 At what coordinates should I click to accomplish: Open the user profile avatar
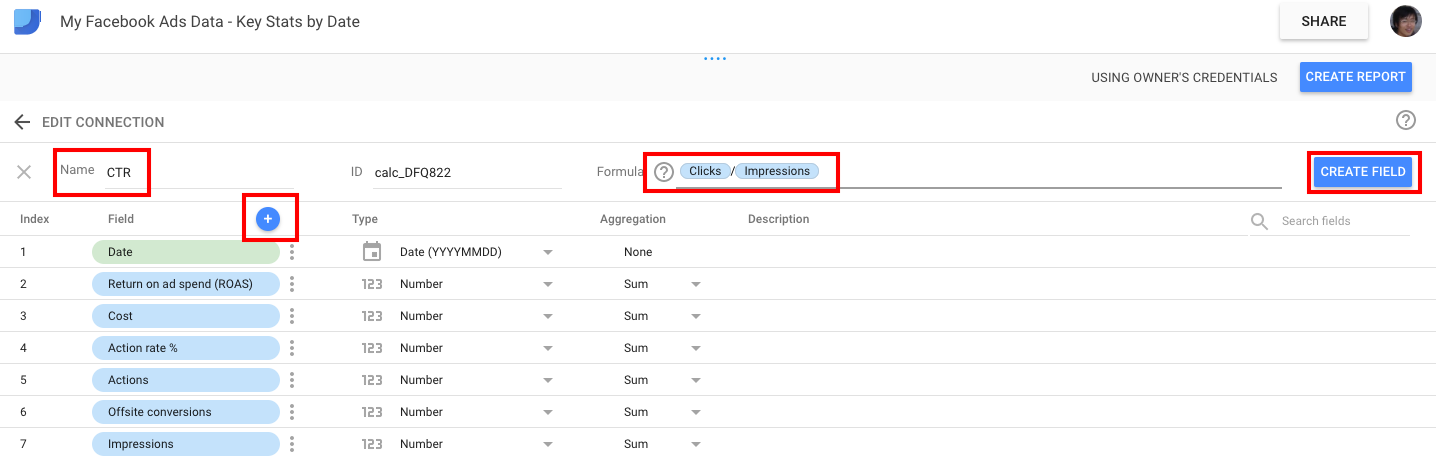(1406, 21)
